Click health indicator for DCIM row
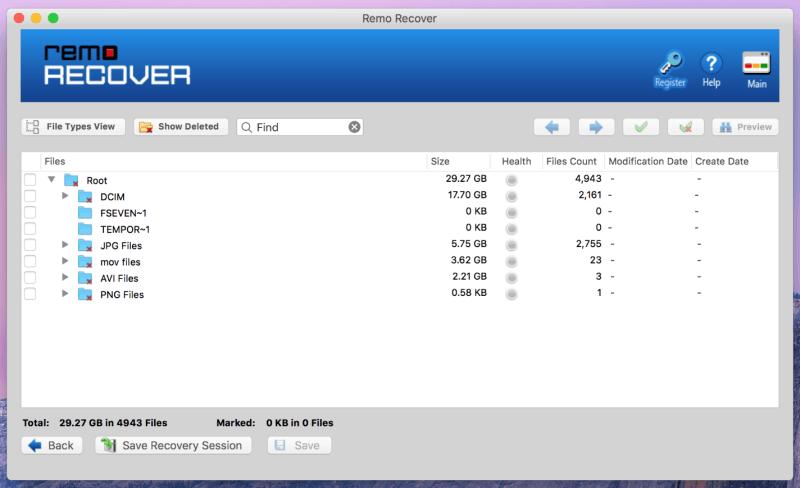 511,196
